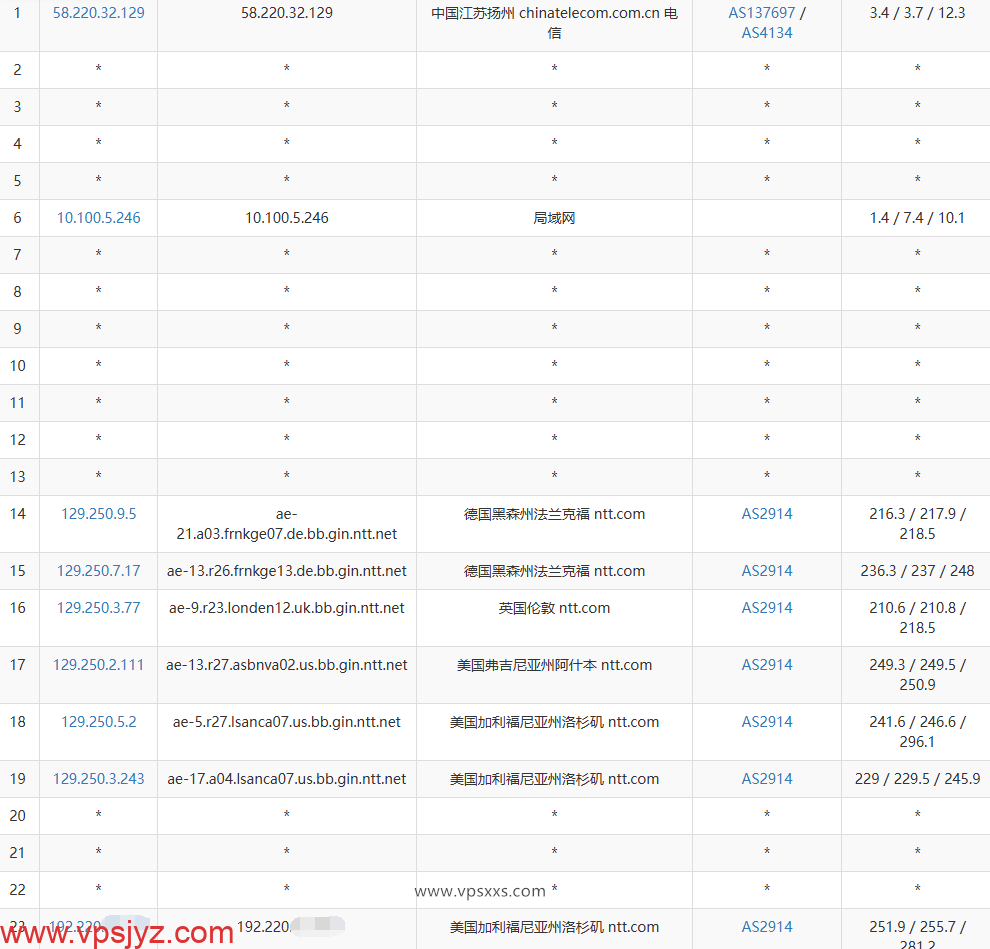Select hostname ae-13.r27.asbnva02.us.bb.gin.ntt.net
990x949 pixels.
pos(287,665)
